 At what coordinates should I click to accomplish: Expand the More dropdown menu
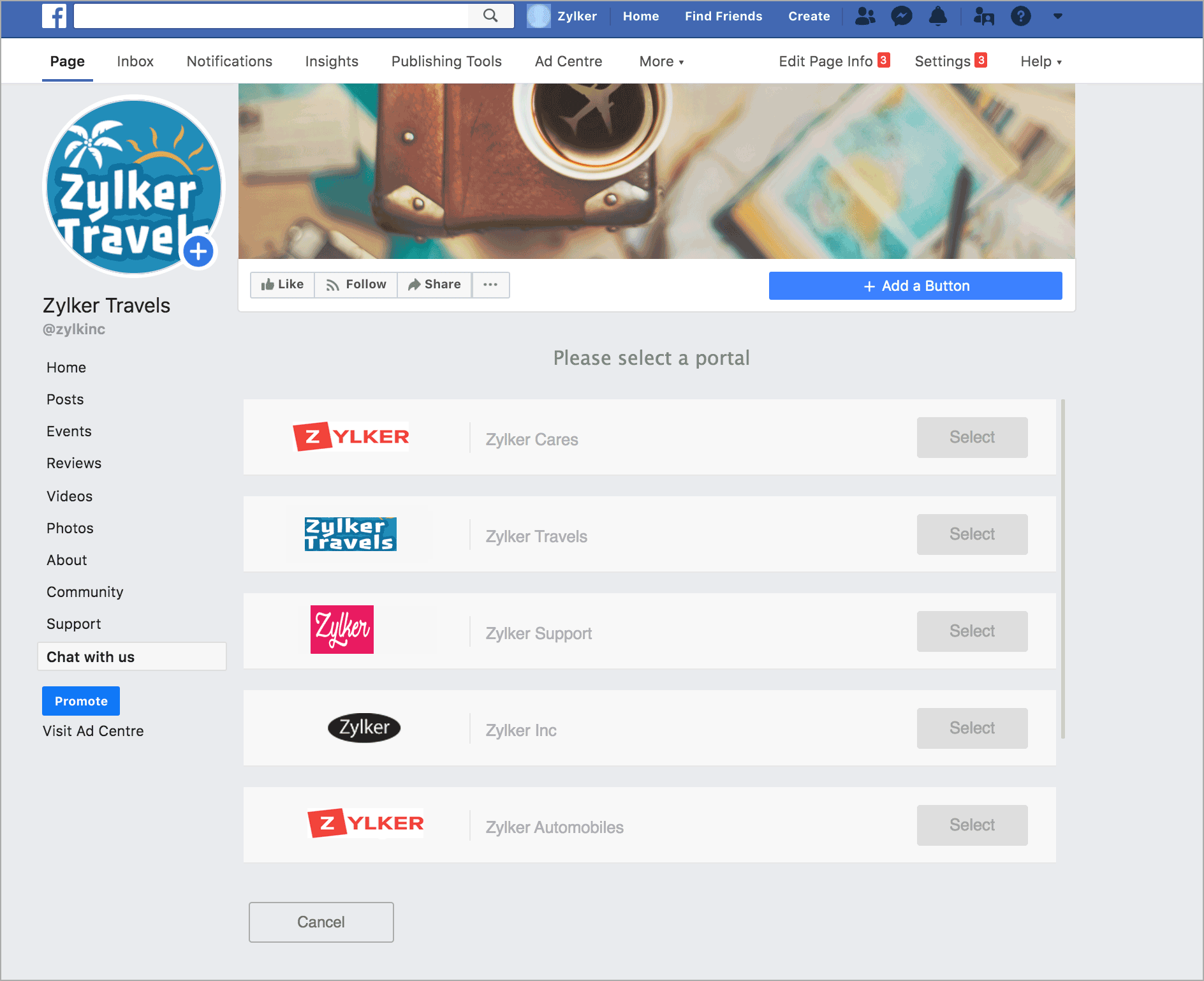pyautogui.click(x=661, y=61)
